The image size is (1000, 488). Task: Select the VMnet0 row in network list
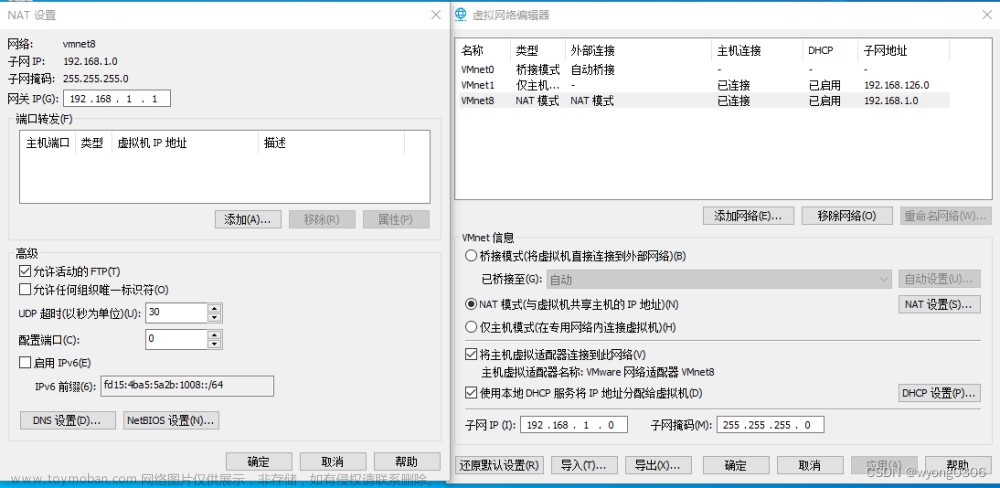coord(703,70)
